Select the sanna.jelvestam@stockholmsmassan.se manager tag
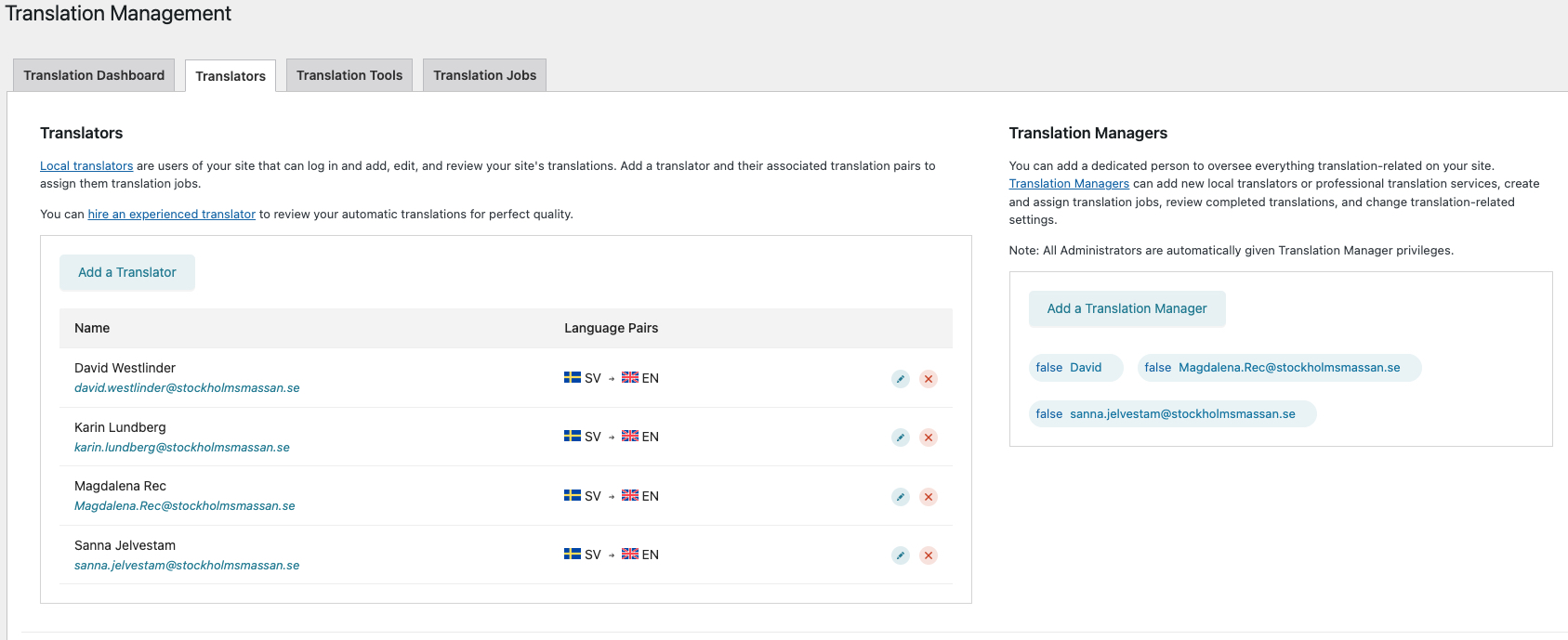 pyautogui.click(x=1173, y=414)
